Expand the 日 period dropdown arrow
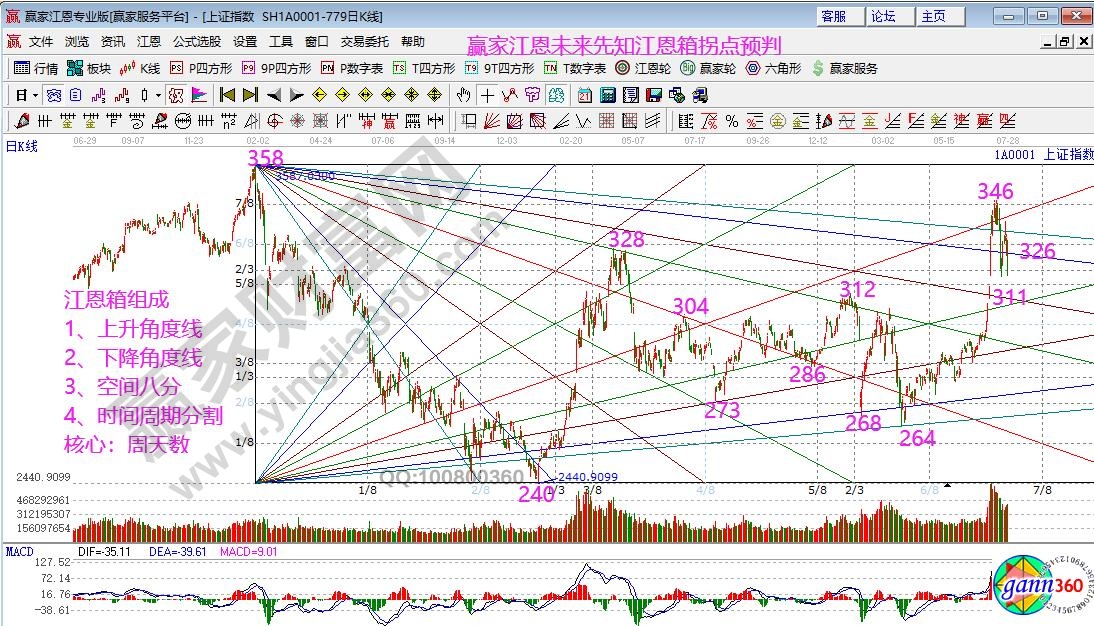This screenshot has width=1094, height=626. [36, 95]
